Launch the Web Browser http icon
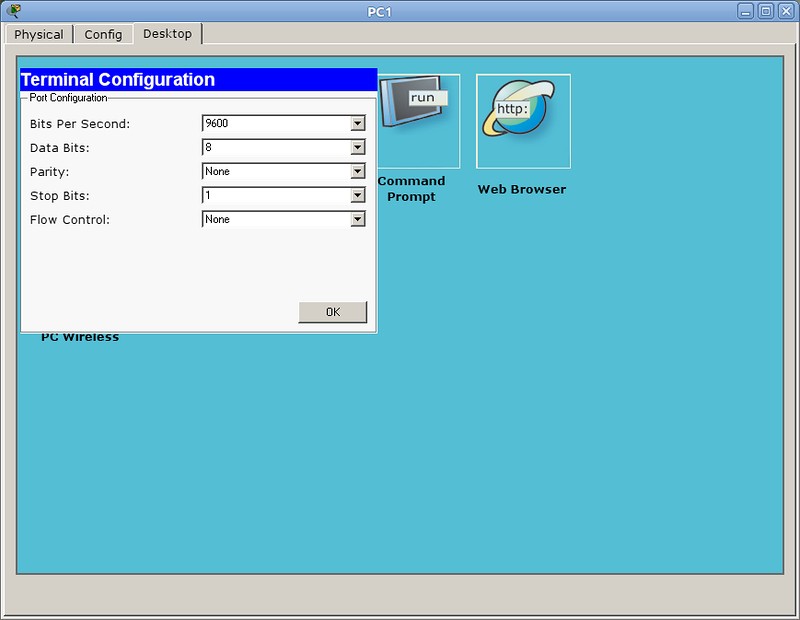Image resolution: width=800 pixels, height=620 pixels. (523, 121)
